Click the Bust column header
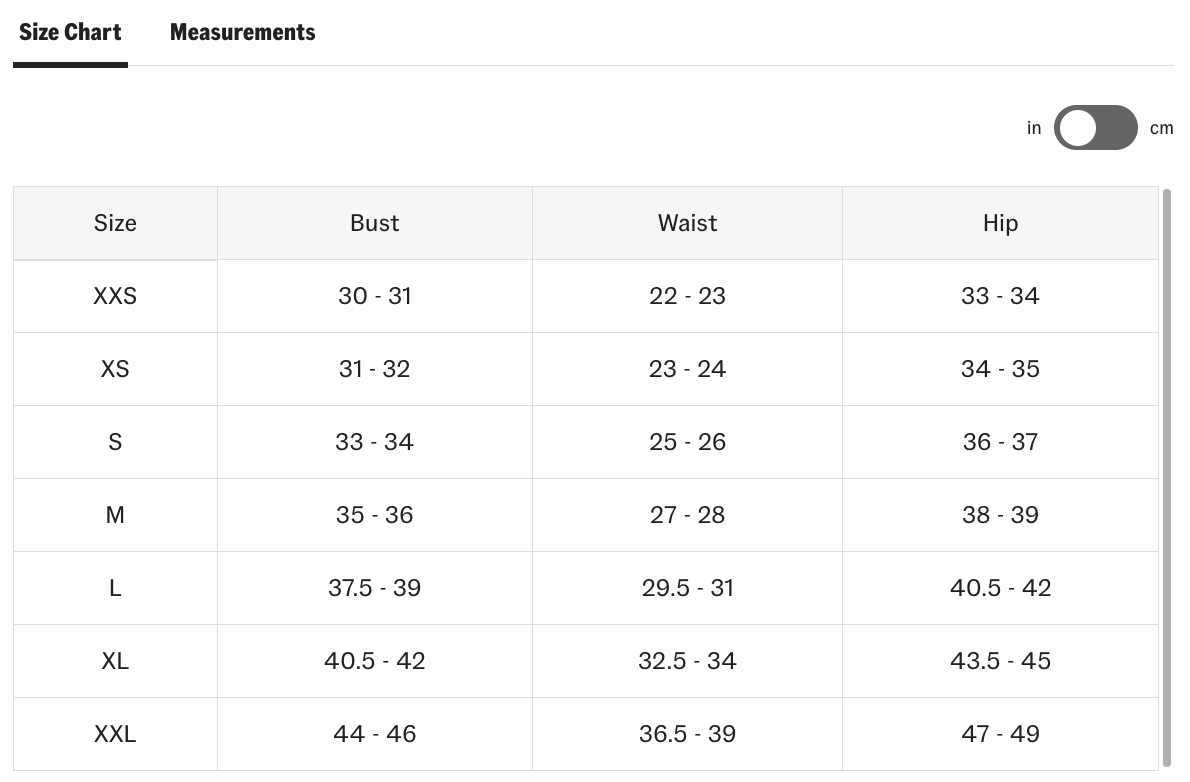The height and width of the screenshot is (782, 1190). (x=375, y=223)
